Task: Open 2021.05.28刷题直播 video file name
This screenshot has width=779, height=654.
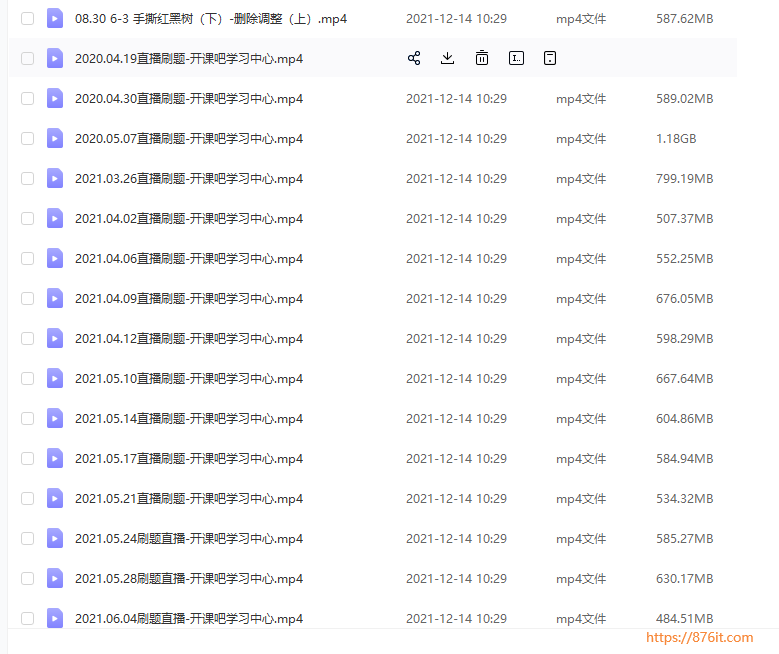Action: [x=189, y=579]
